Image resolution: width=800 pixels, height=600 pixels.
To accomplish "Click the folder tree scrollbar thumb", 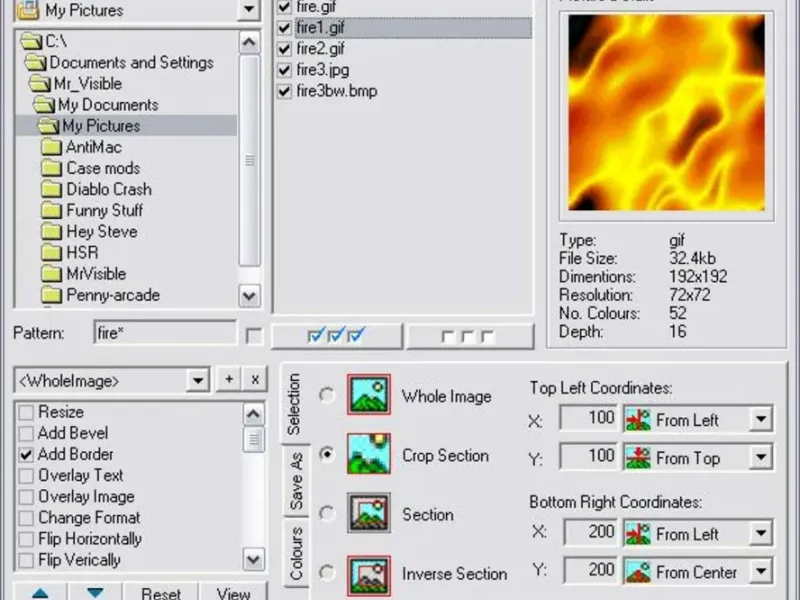I will coord(249,160).
